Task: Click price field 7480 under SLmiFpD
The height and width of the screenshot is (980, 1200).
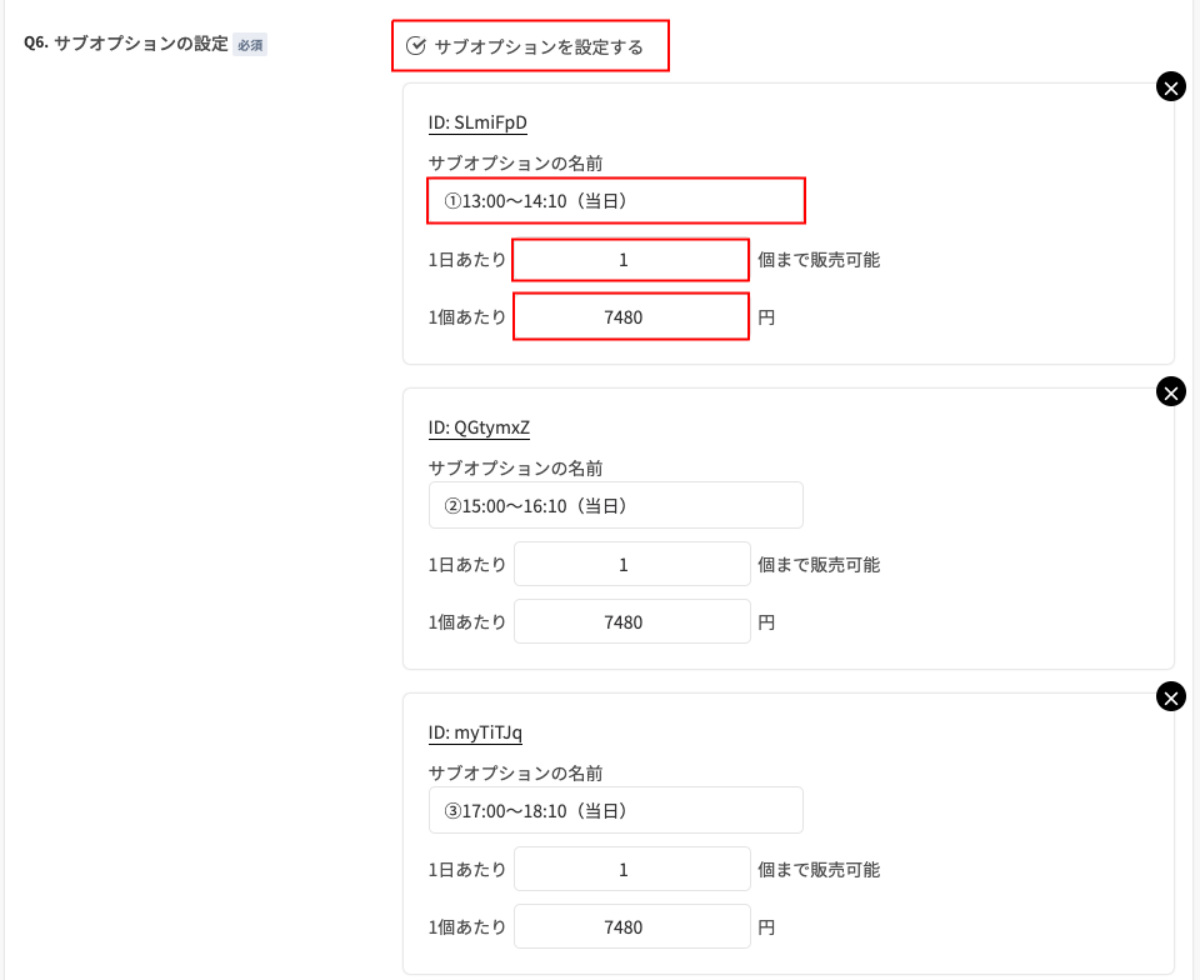Action: (x=631, y=317)
